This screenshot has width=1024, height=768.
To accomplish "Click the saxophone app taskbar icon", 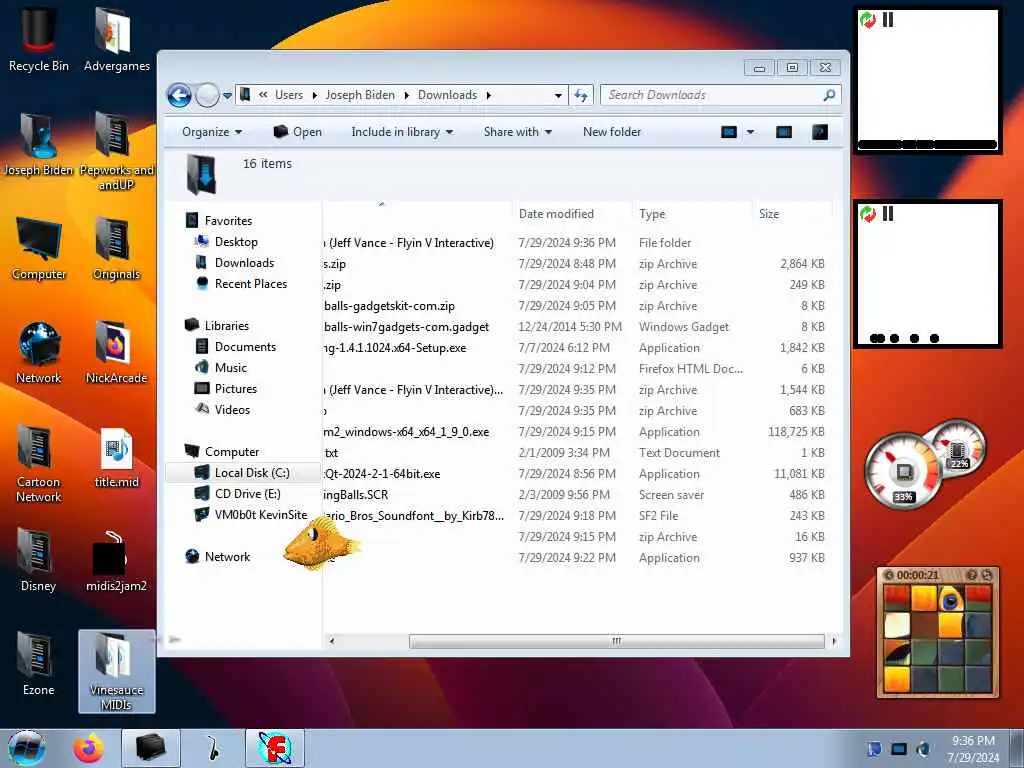I will tap(213, 748).
